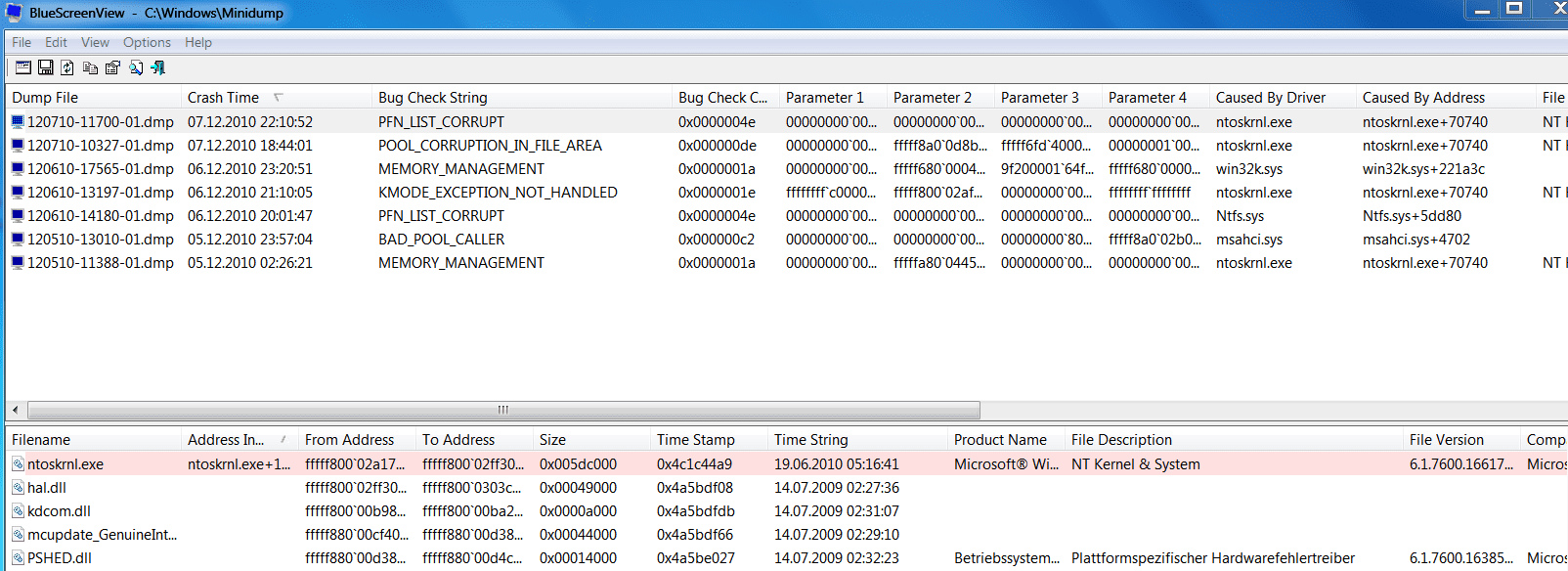The width and height of the screenshot is (1568, 571).
Task: Click the Save Selected Items floppy icon
Action: [x=45, y=67]
